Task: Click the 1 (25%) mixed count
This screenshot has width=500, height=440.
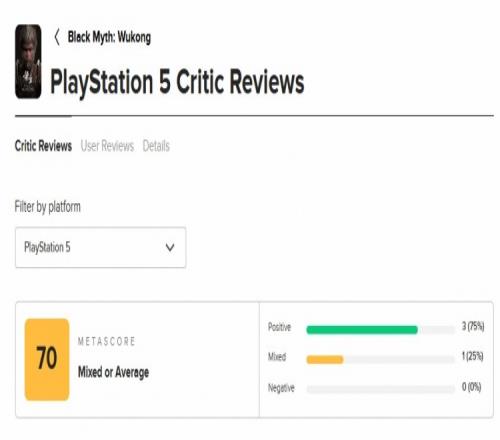Action: [473, 356]
